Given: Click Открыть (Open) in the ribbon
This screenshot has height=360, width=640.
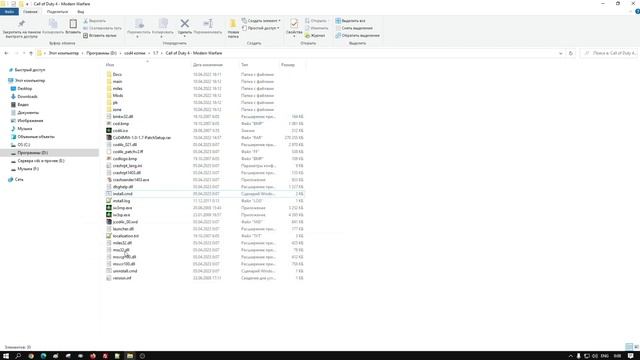Looking at the screenshot, I should coord(316,21).
